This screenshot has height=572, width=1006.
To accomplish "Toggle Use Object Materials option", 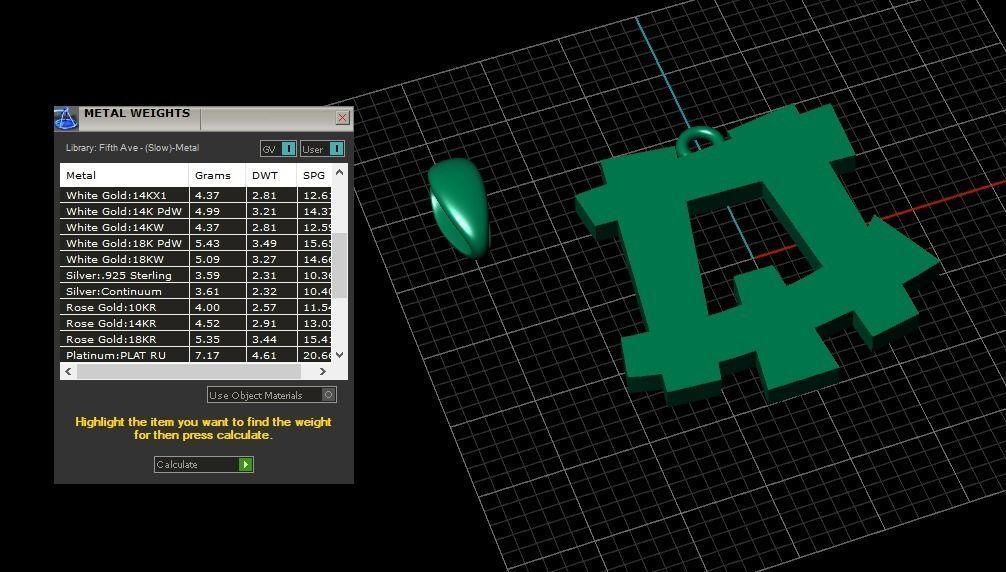I will point(271,395).
